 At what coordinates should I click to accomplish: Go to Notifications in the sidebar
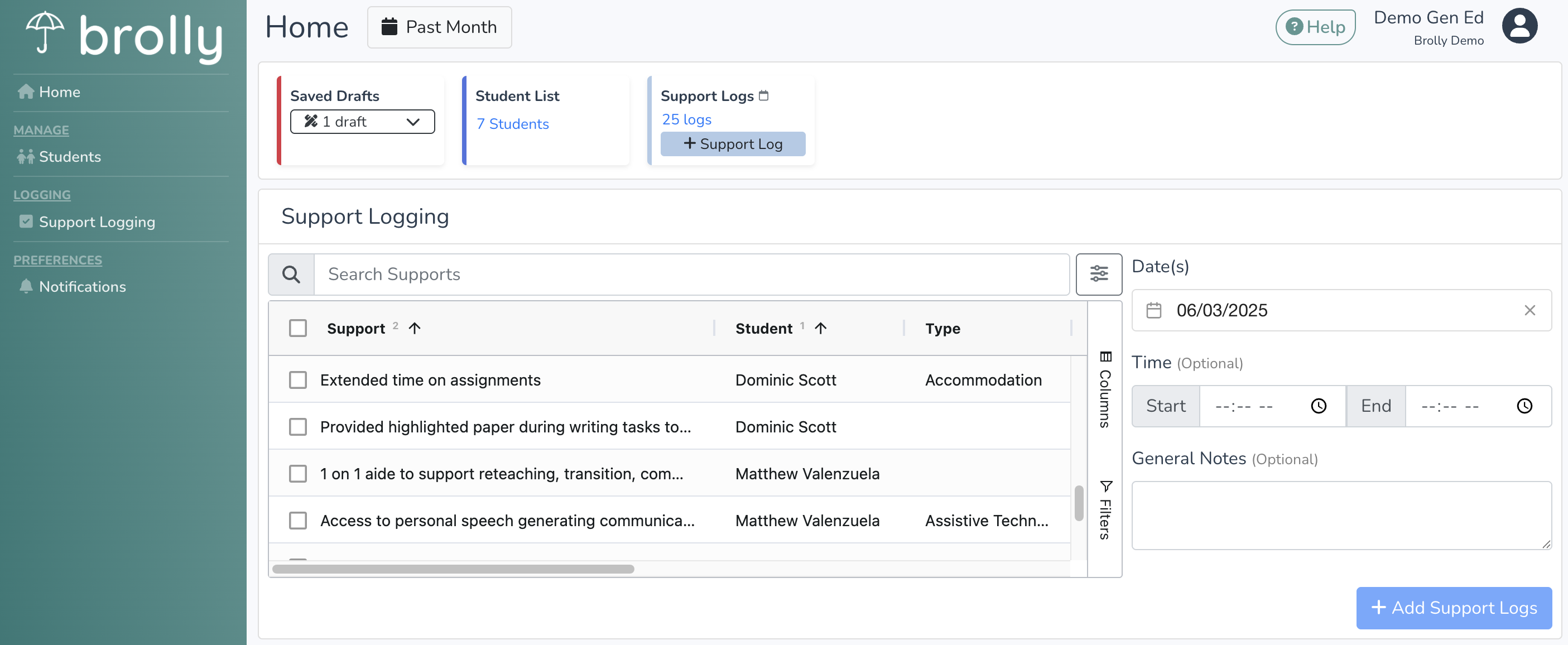82,287
